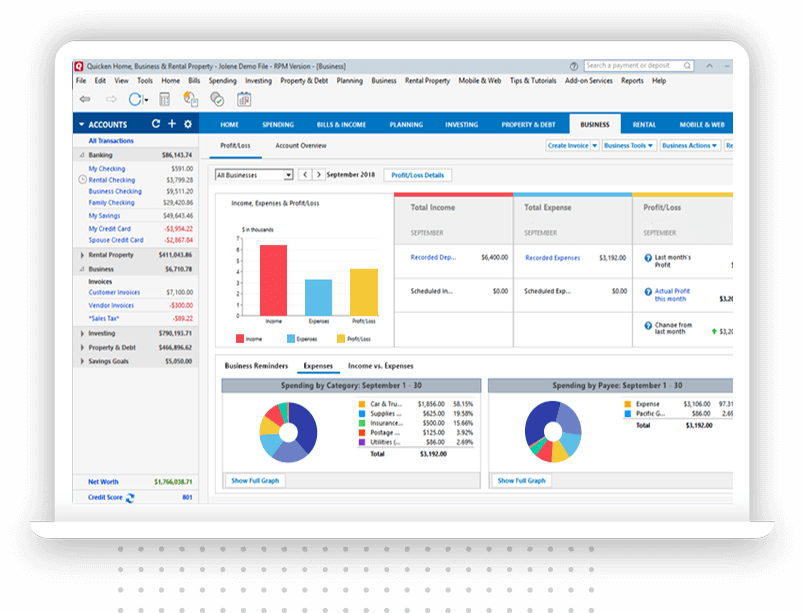Open the Customer Invoices account
Viewport: 804px width, 613px height.
(114, 292)
